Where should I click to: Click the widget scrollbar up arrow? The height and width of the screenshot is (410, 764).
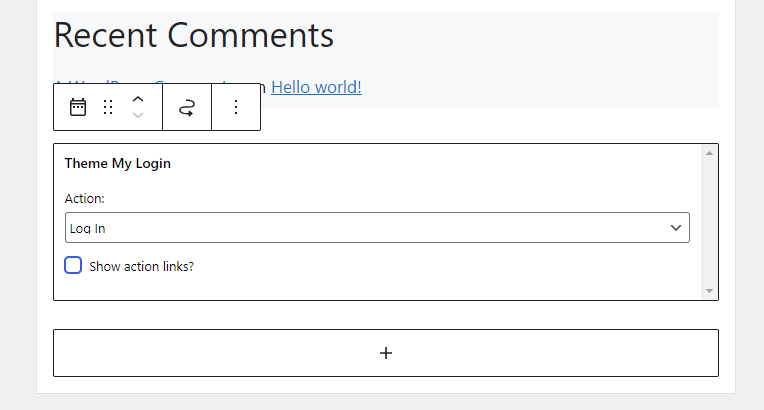pos(709,153)
